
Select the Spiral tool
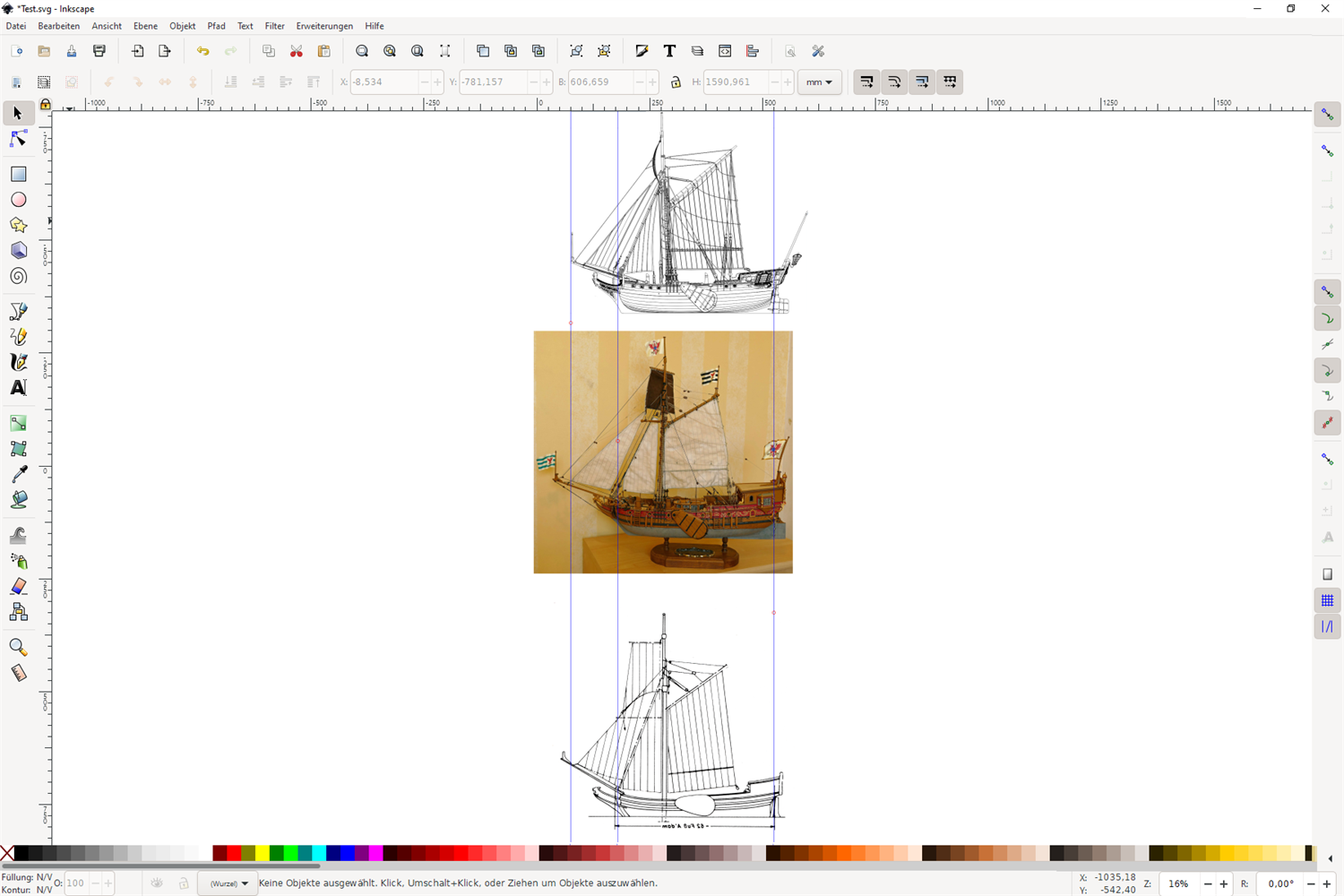coord(18,276)
